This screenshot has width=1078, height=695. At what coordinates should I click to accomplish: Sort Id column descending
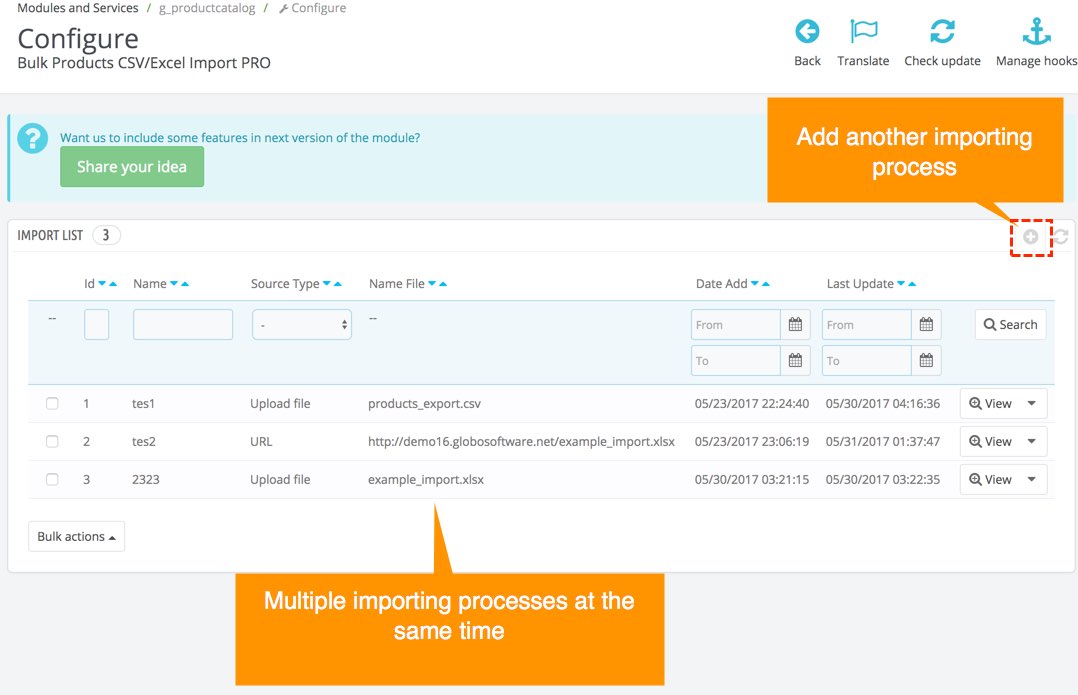tap(102, 284)
